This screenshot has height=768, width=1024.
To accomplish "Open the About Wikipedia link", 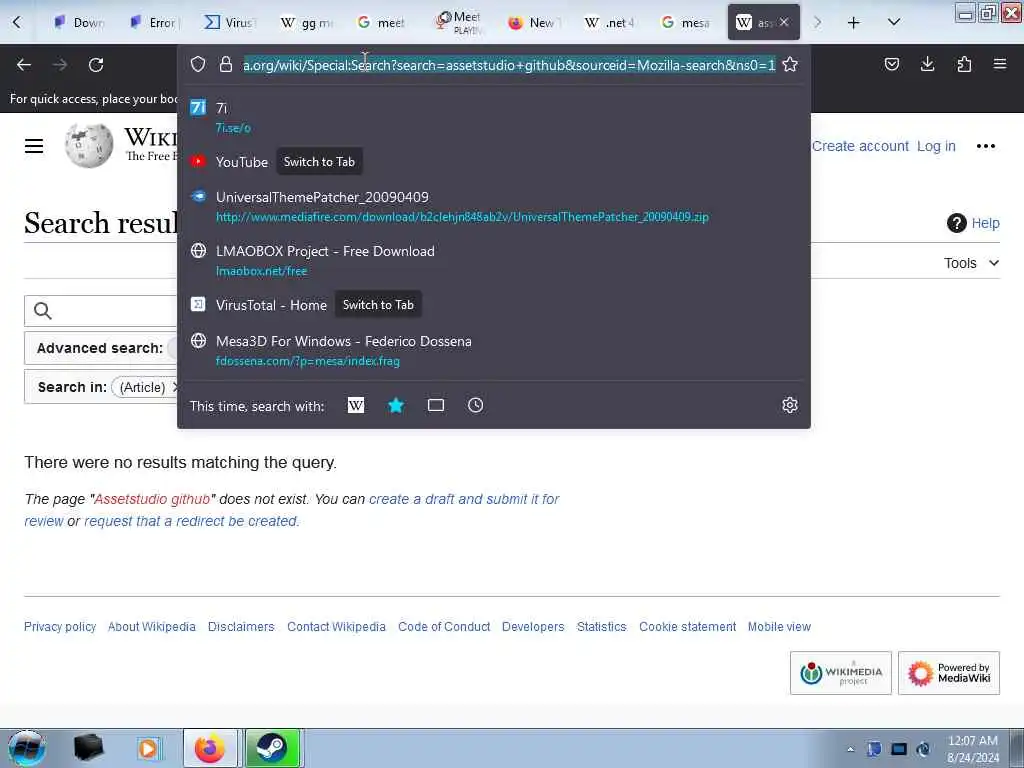I will [152, 627].
